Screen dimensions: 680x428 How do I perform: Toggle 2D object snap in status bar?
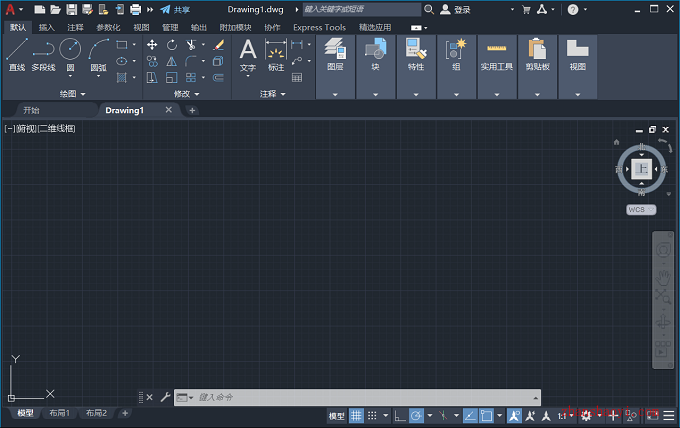[487, 416]
